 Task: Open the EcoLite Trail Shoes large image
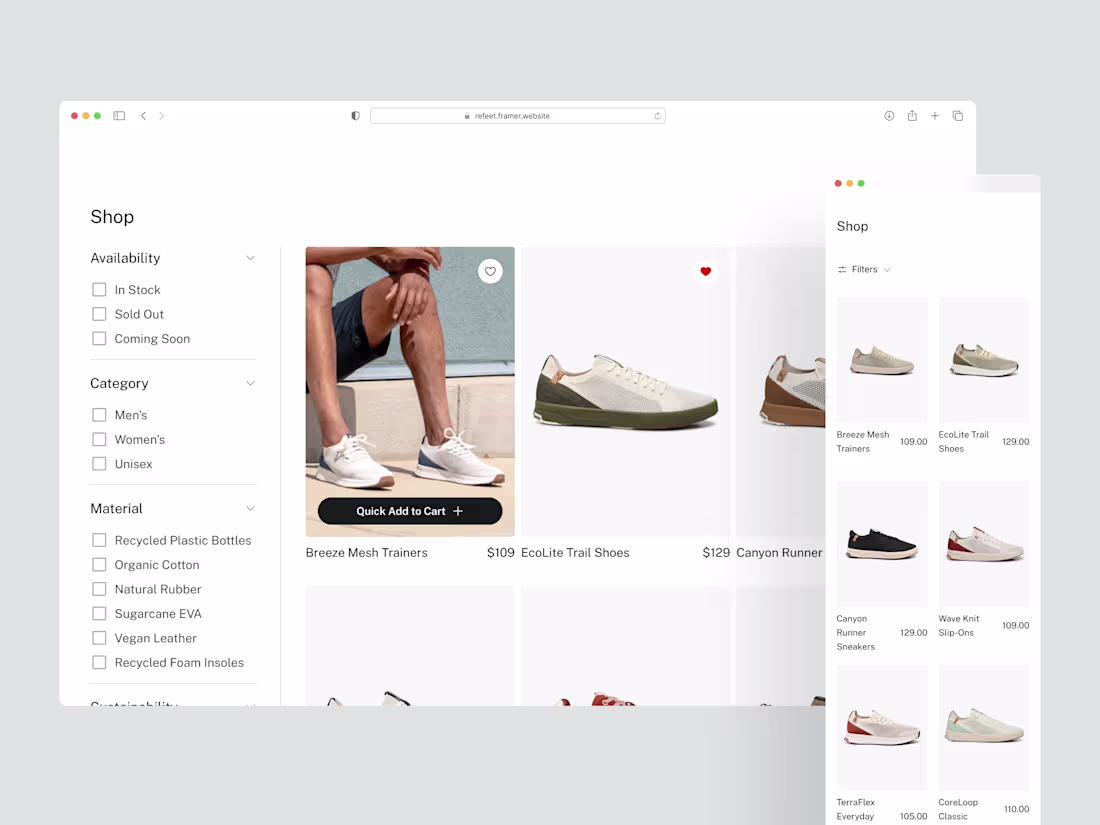point(626,391)
